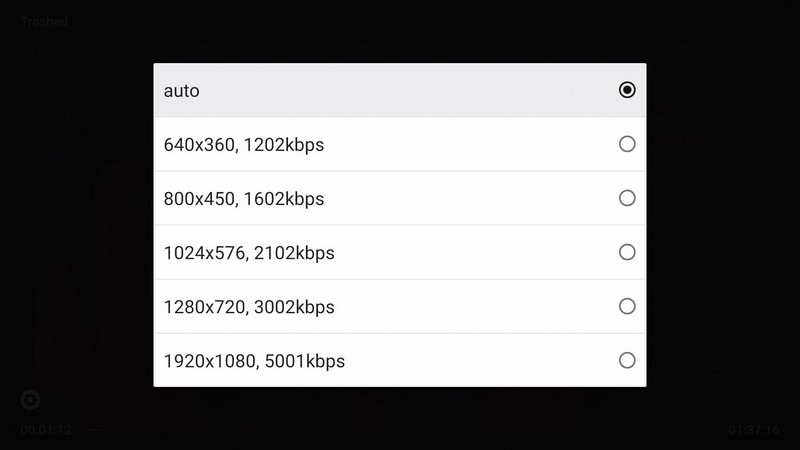Click dimmed area above the quality dialog
This screenshot has height=450, width=800.
[400, 30]
